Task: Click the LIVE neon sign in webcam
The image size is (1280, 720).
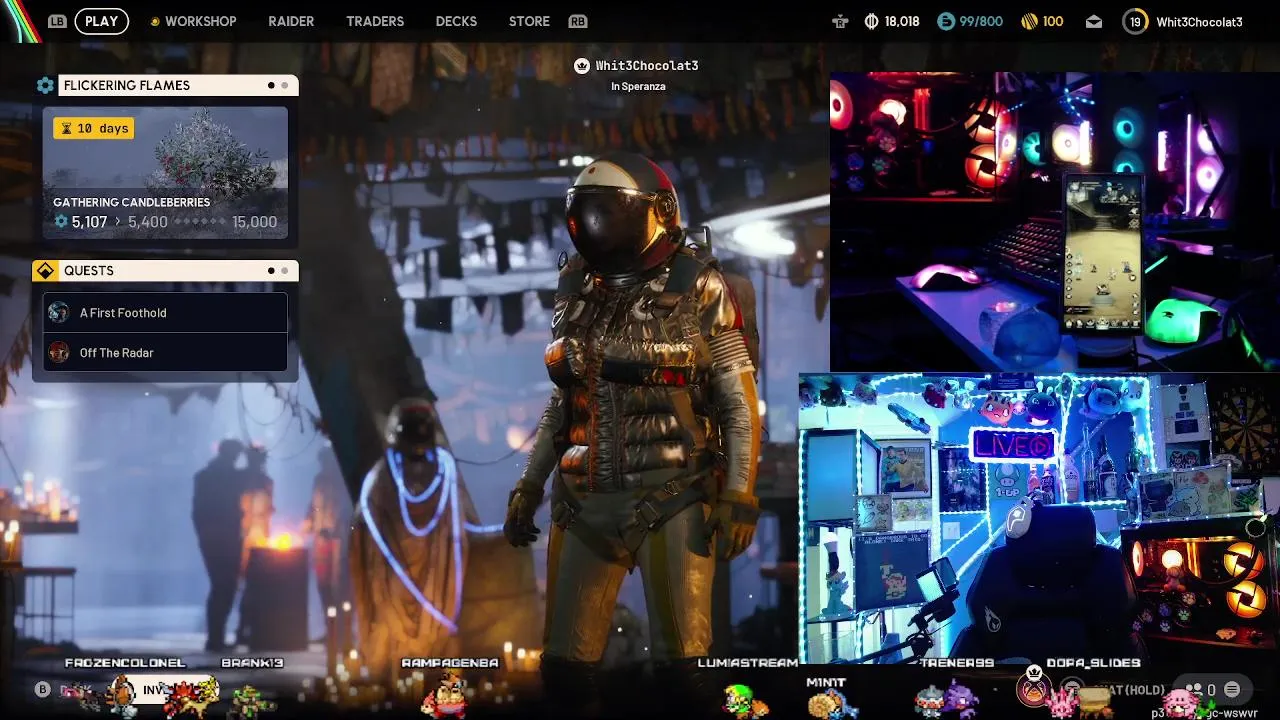Action: 1013,446
